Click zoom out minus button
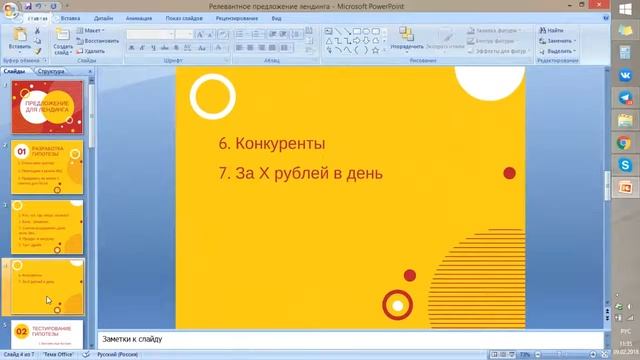 (x=538, y=355)
